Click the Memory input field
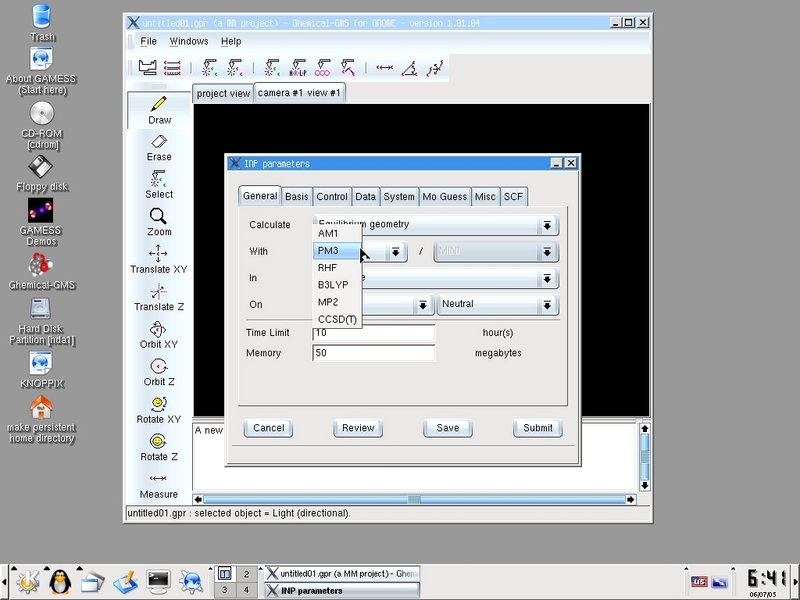This screenshot has height=600, width=800. click(x=374, y=353)
